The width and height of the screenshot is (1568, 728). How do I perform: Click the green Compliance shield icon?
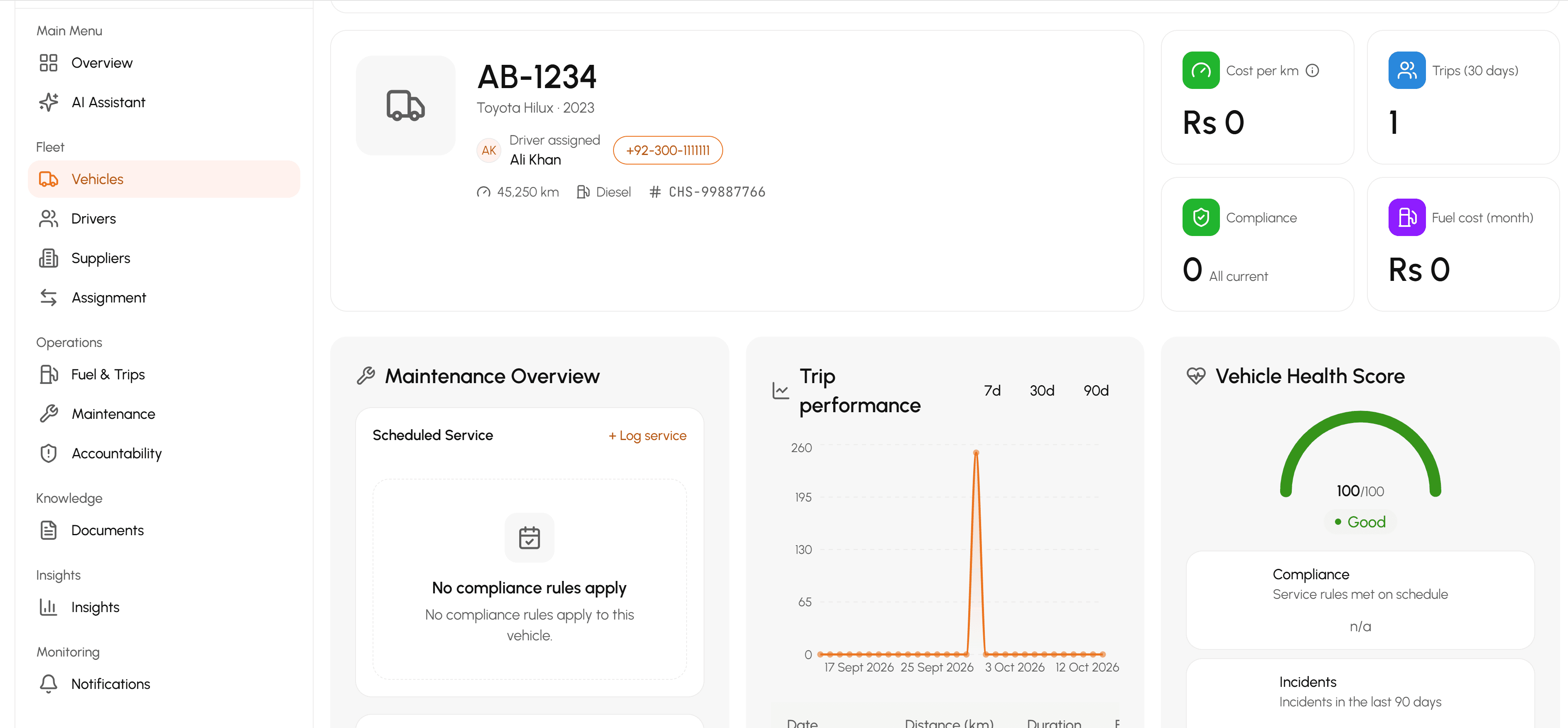(x=1201, y=217)
